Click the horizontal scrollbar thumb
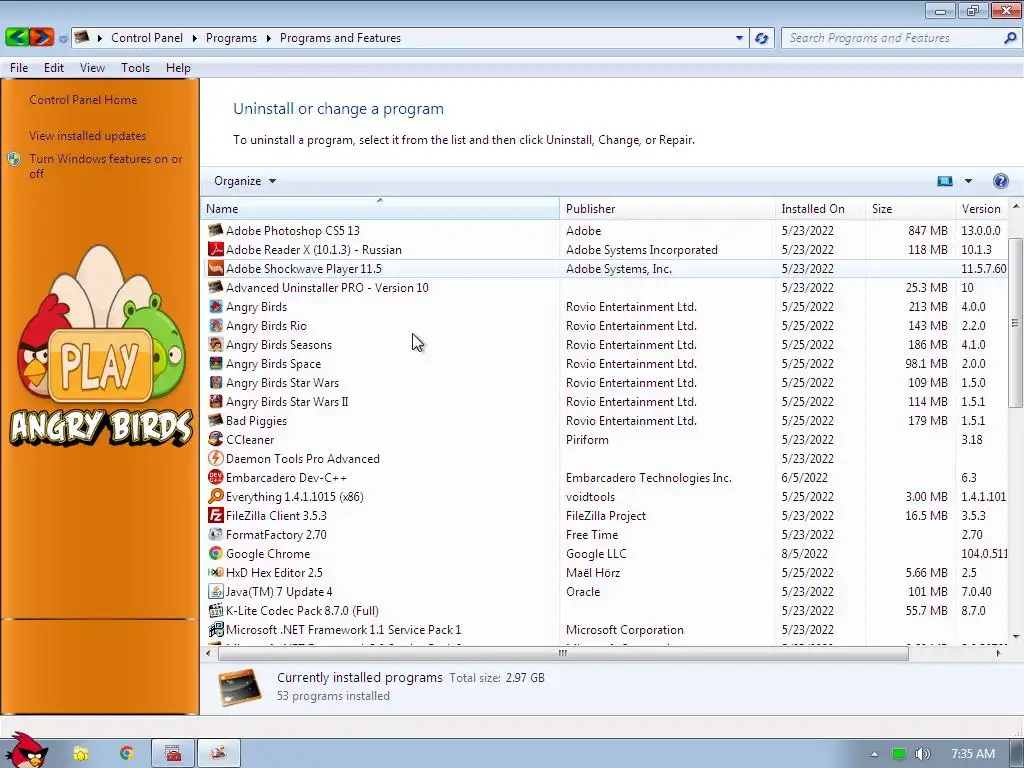Viewport: 1024px width, 768px height. coord(562,653)
